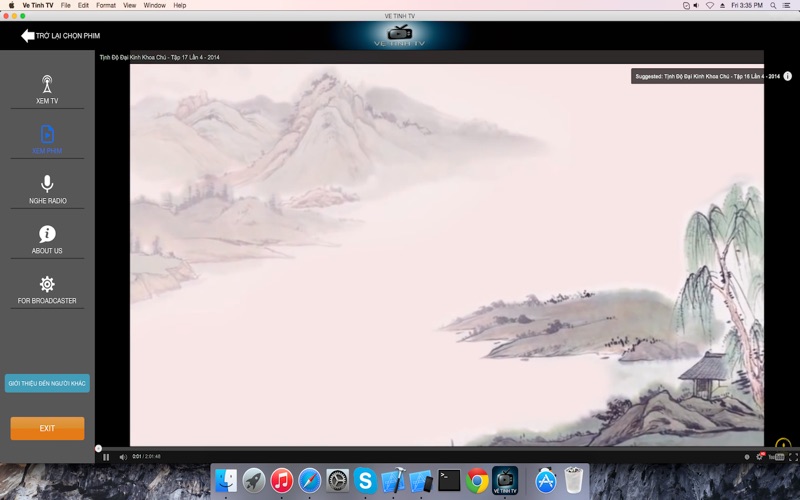Click the Ve Tinh TV logo
This screenshot has width=800, height=500.
click(399, 35)
